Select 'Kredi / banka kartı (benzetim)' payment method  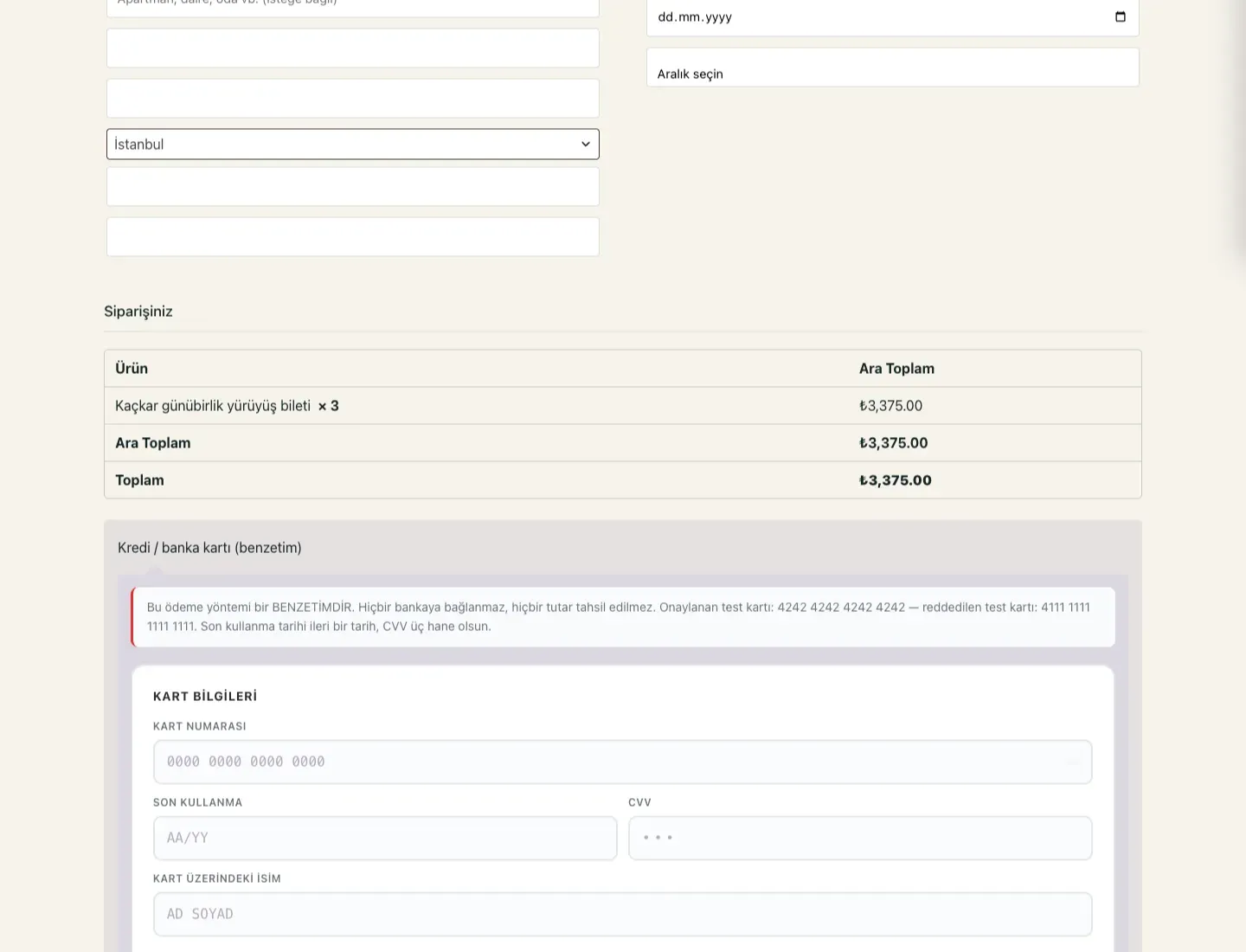209,548
